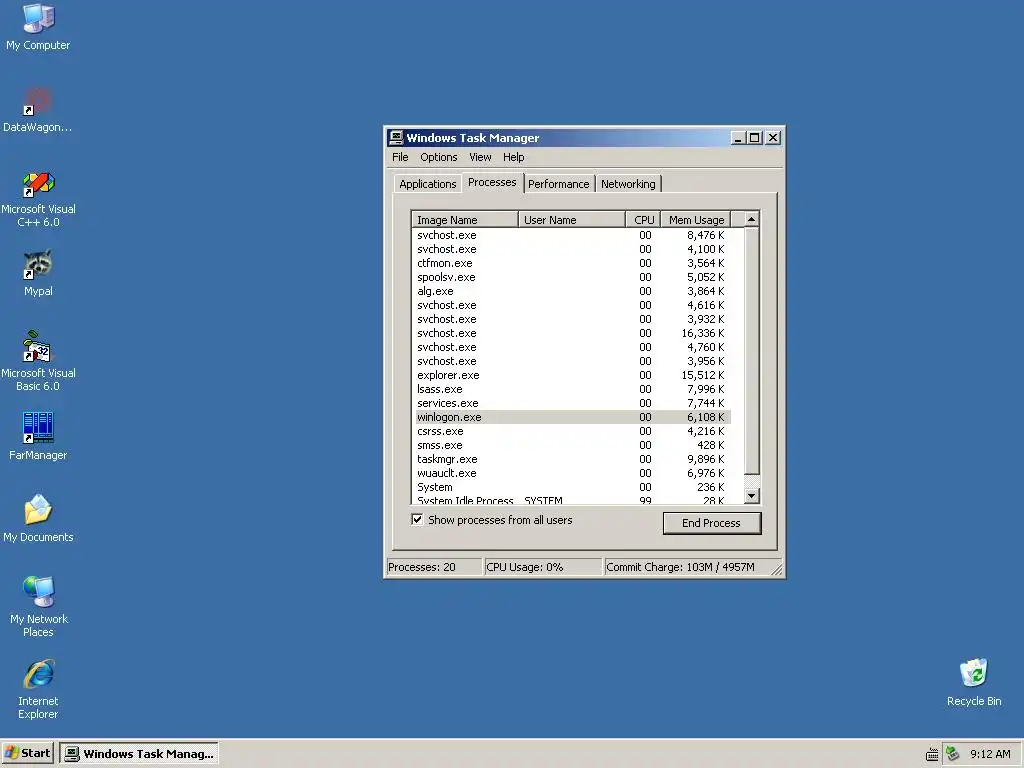1024x768 pixels.
Task: Select the taskmgr.exe process
Action: [x=572, y=460]
